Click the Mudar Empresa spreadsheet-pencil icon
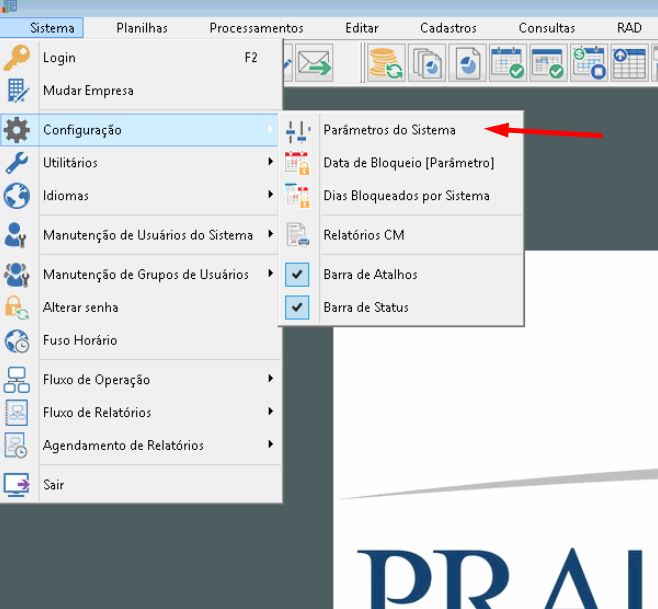 point(18,90)
